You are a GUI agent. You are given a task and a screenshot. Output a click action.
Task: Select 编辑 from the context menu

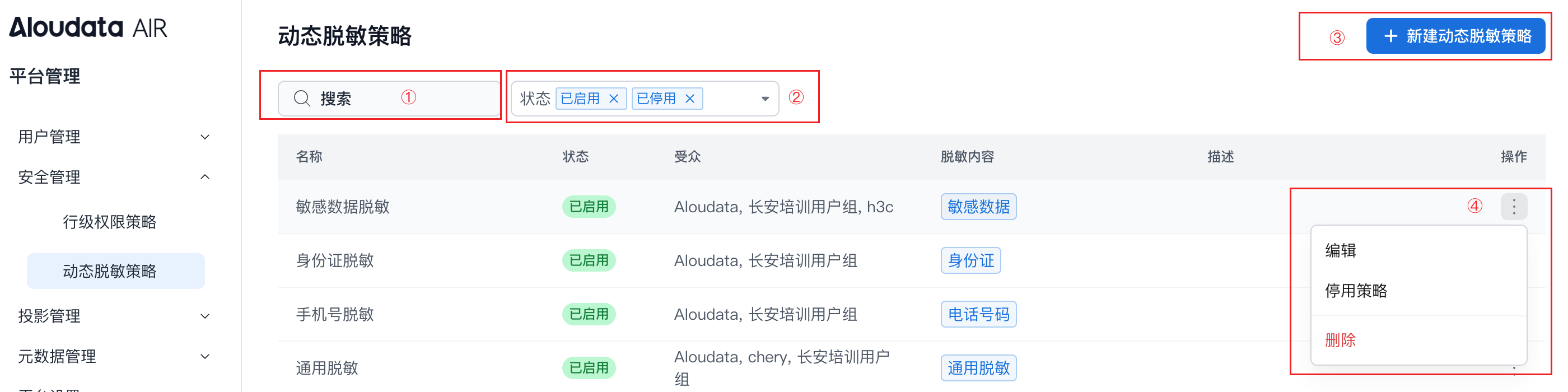pyautogui.click(x=1340, y=250)
